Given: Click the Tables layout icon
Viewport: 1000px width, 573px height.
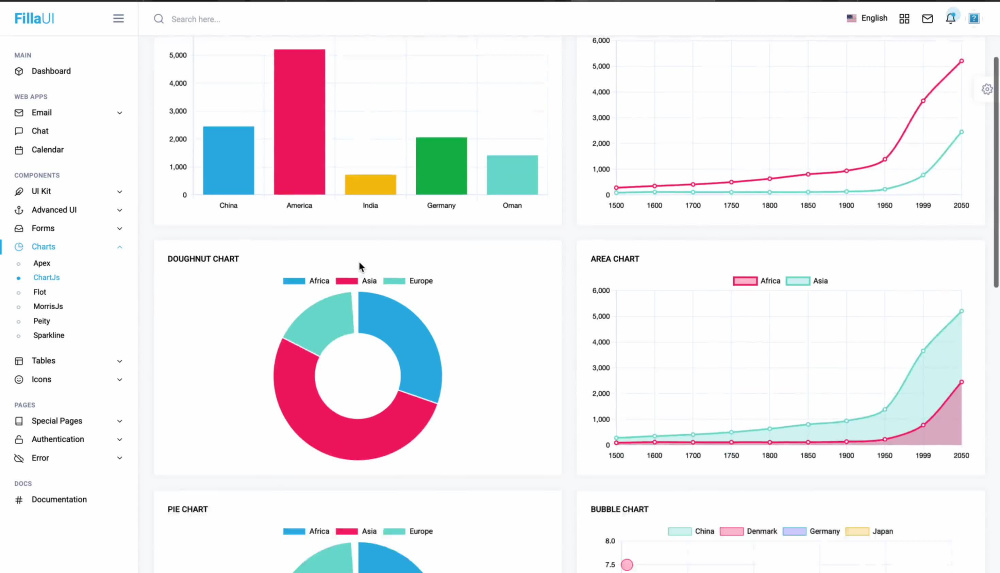Looking at the screenshot, I should [x=18, y=361].
